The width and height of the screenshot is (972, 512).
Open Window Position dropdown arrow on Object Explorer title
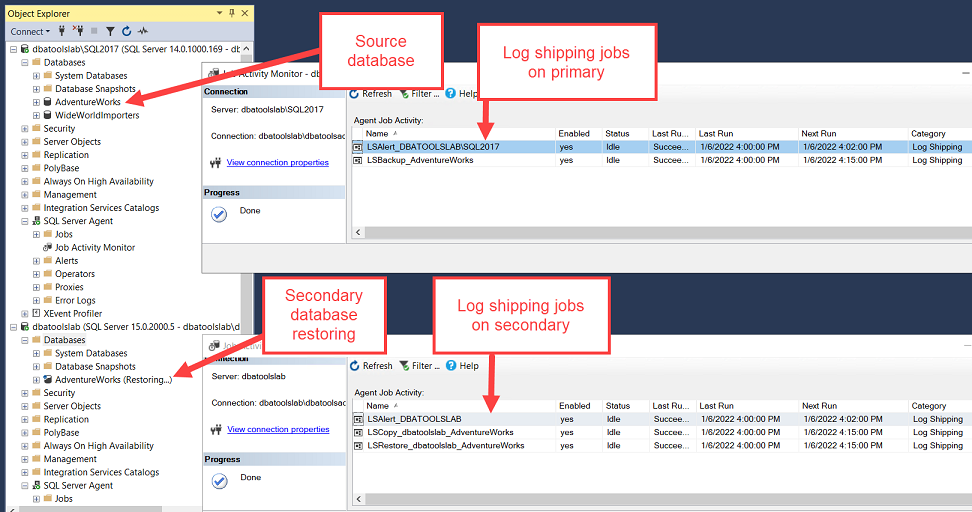pyautogui.click(x=219, y=13)
